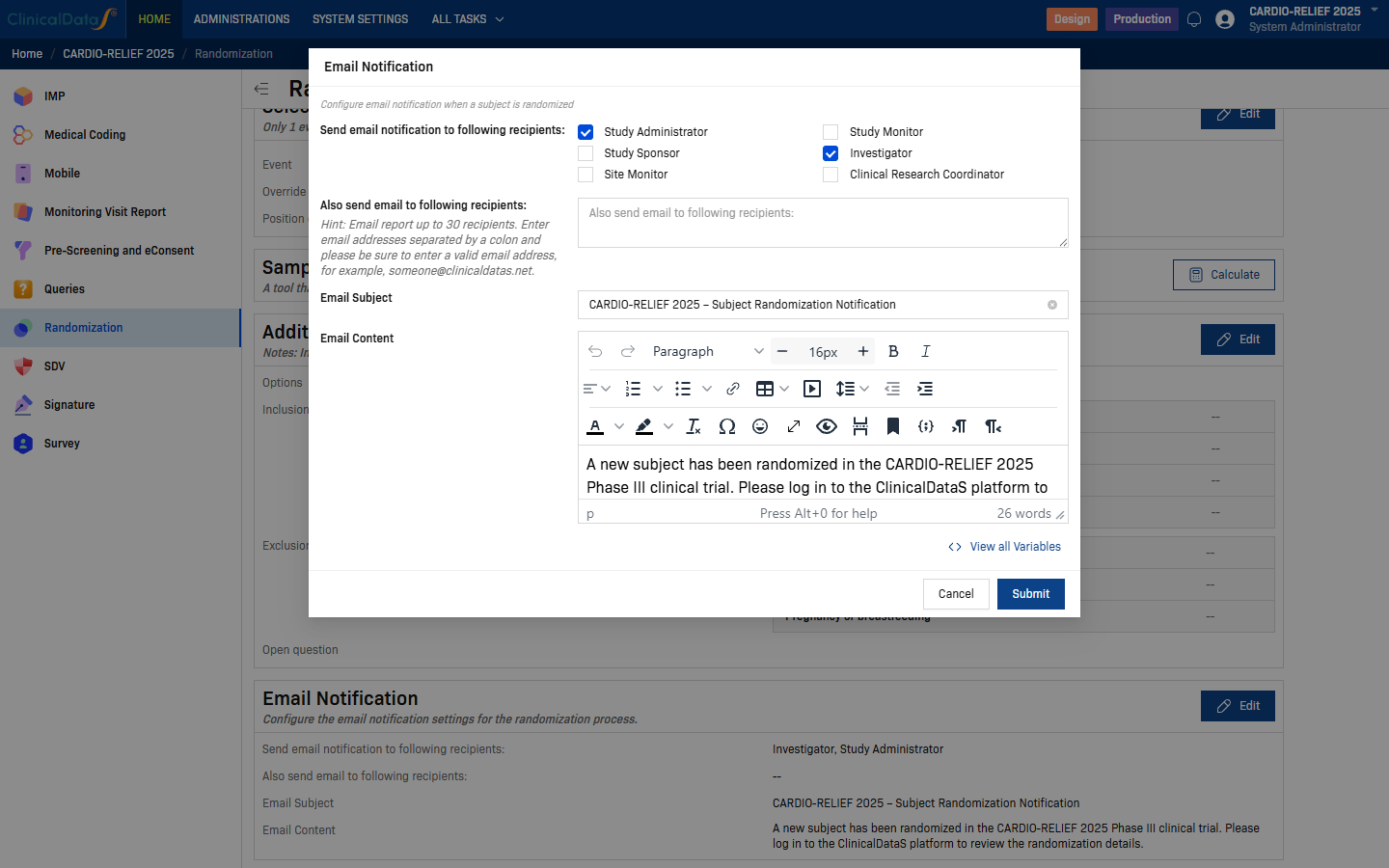This screenshot has width=1389, height=868.
Task: Apply highlight background color
Action: [x=644, y=426]
